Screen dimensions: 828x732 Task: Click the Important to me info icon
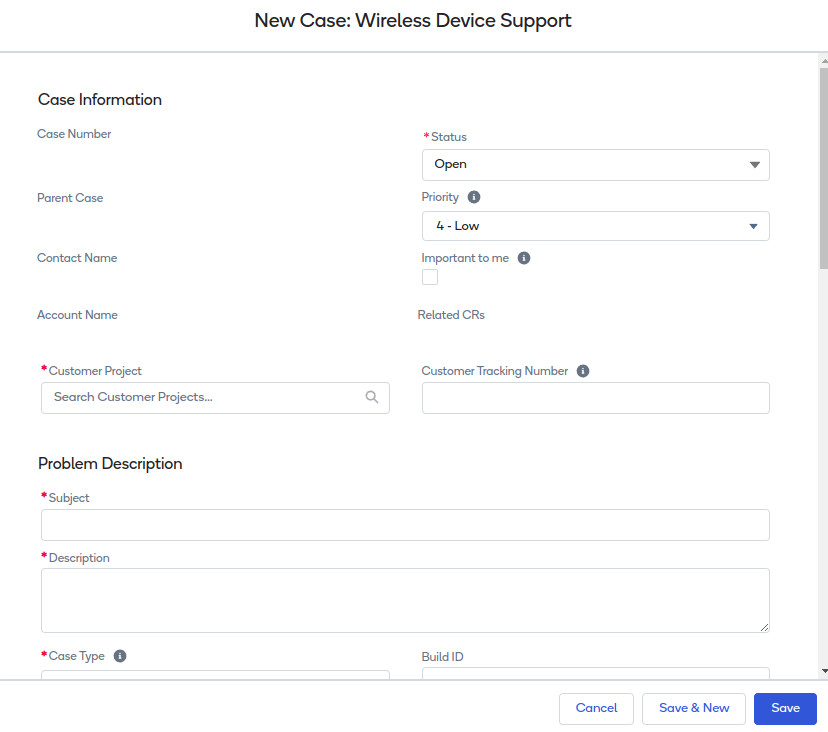point(523,258)
